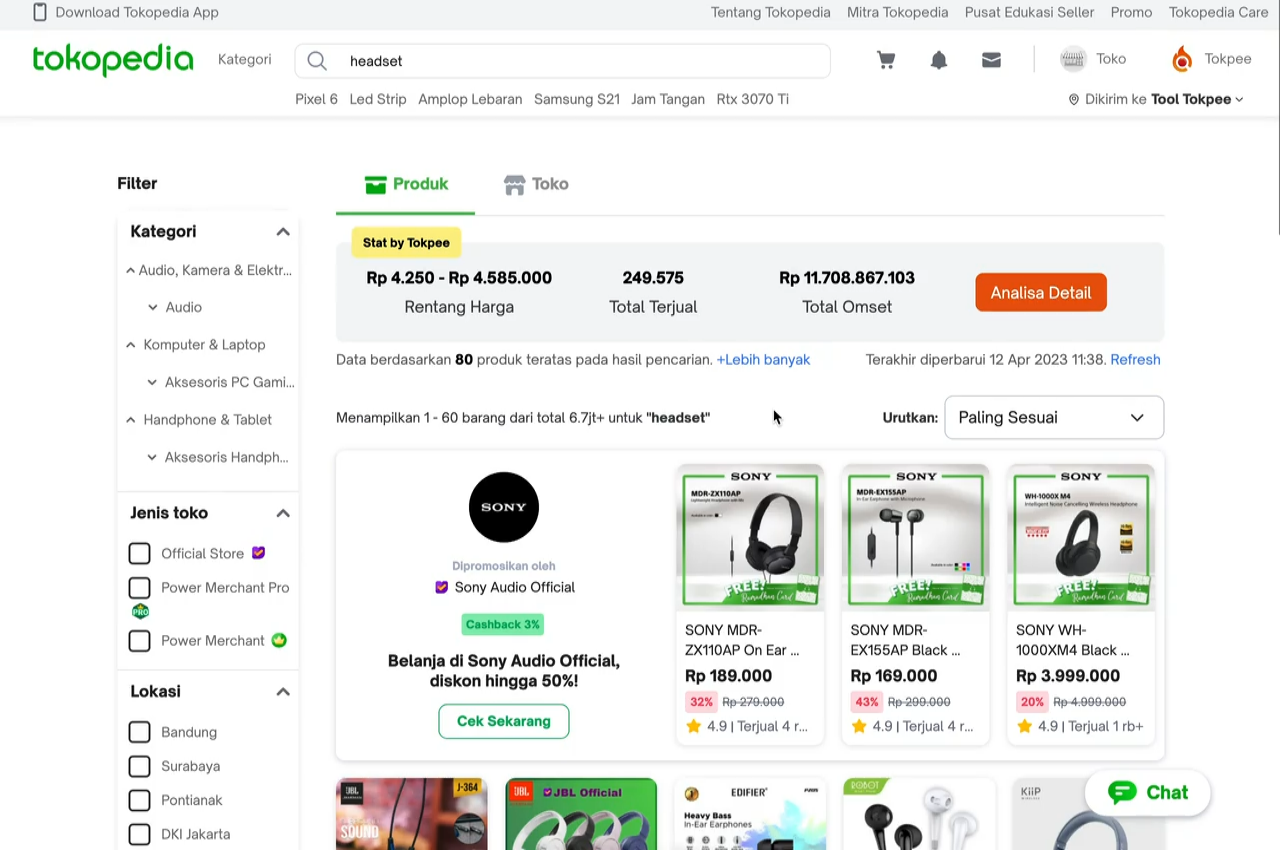Click the Amplop Lebaran suggested search
This screenshot has height=850, width=1280.
pos(470,99)
